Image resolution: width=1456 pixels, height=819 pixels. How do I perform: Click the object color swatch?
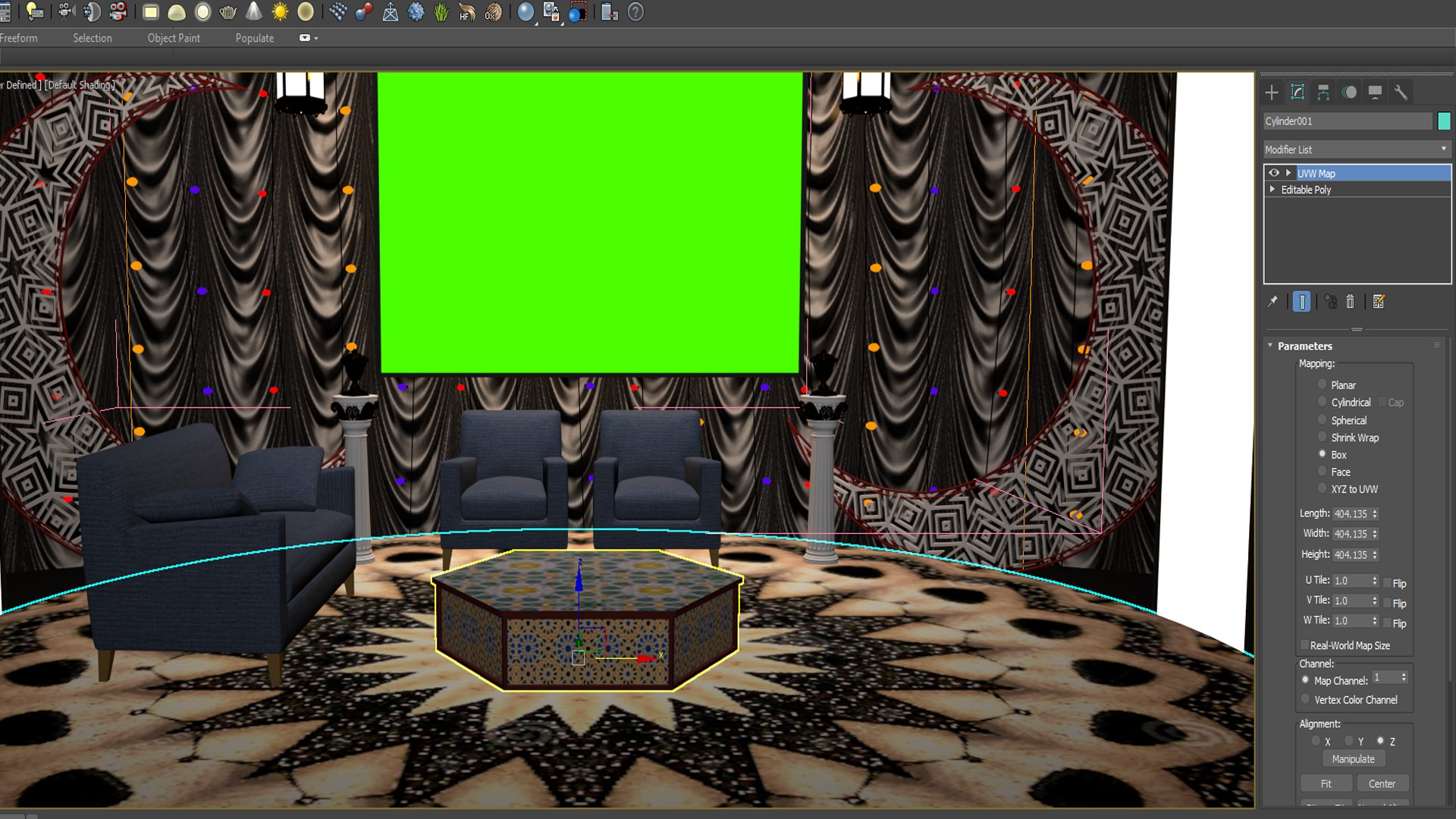[x=1444, y=121]
